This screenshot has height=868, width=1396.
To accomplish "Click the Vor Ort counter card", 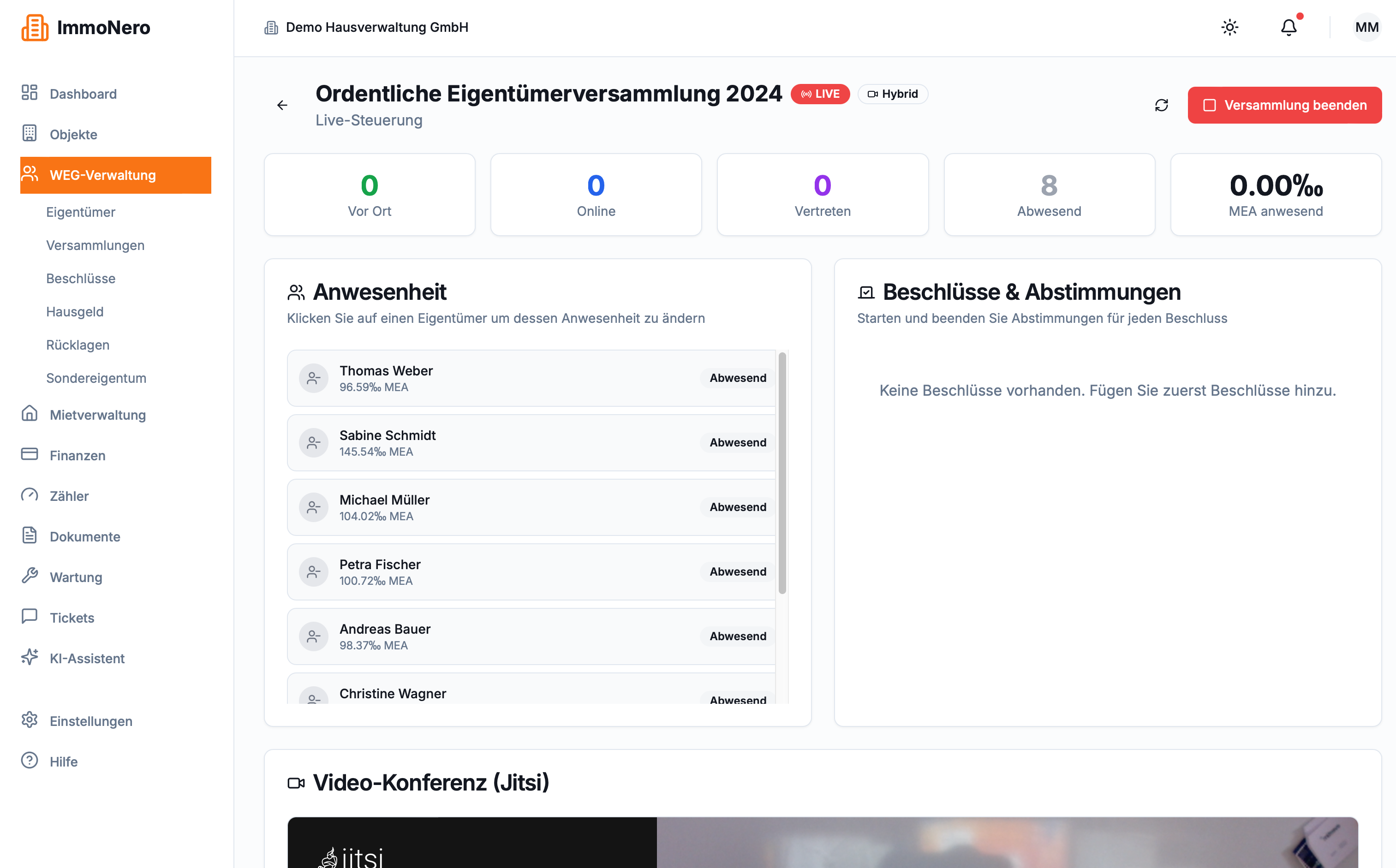I will click(370, 195).
